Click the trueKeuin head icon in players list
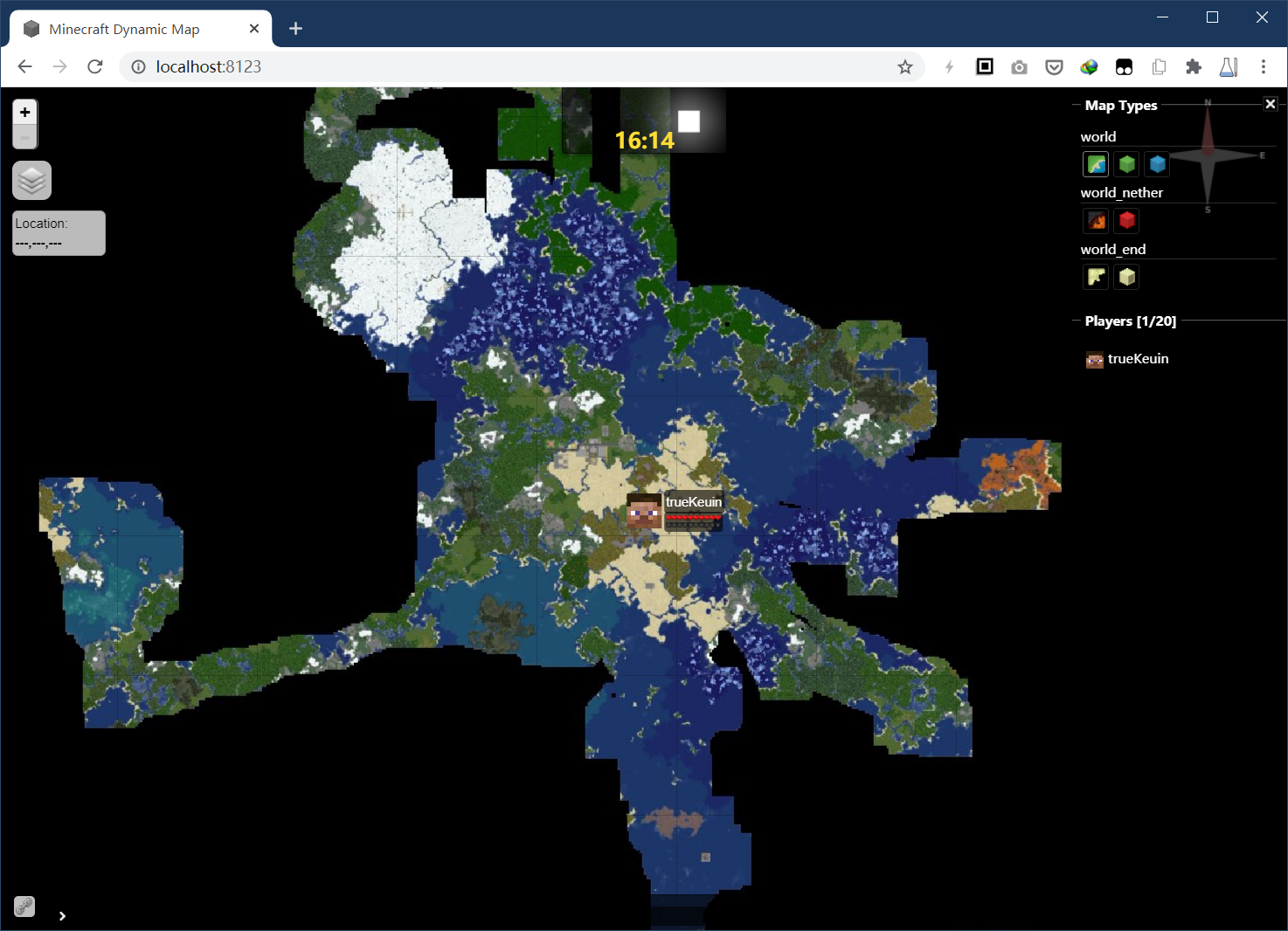This screenshot has width=1288, height=931. pos(1095,360)
